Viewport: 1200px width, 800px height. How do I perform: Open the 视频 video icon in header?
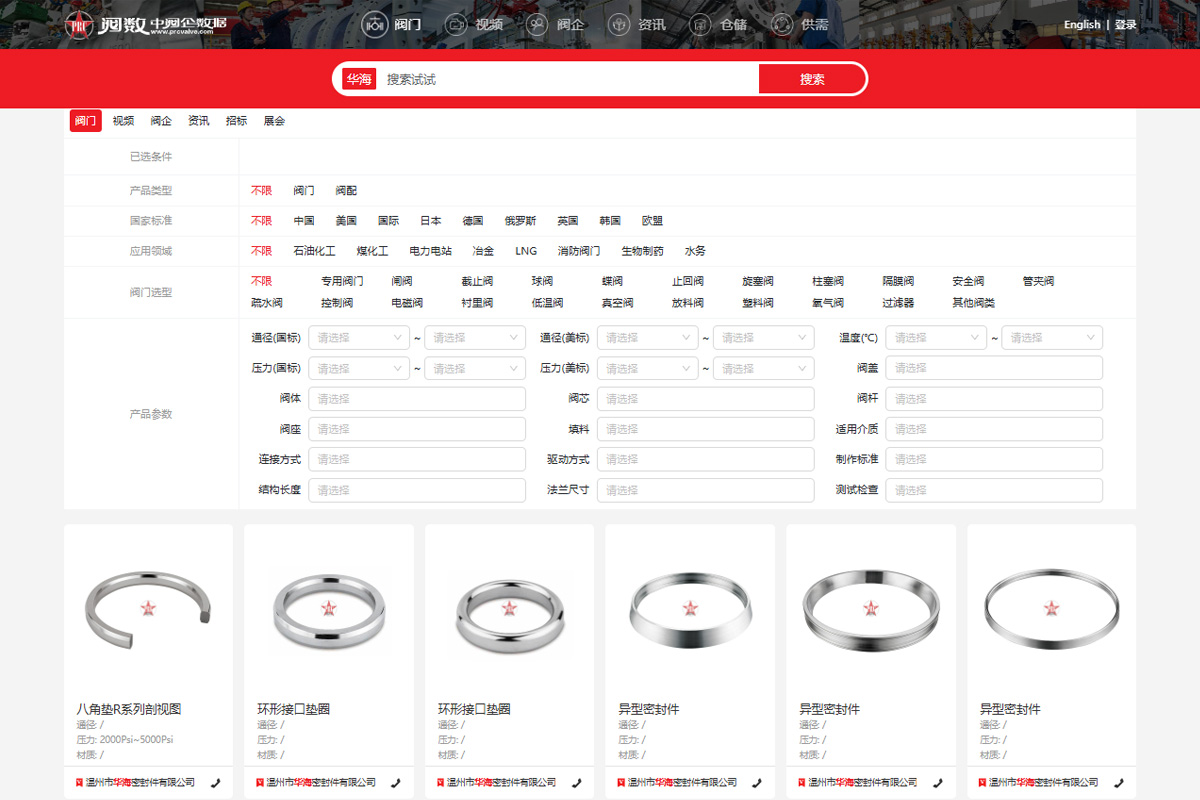(456, 24)
